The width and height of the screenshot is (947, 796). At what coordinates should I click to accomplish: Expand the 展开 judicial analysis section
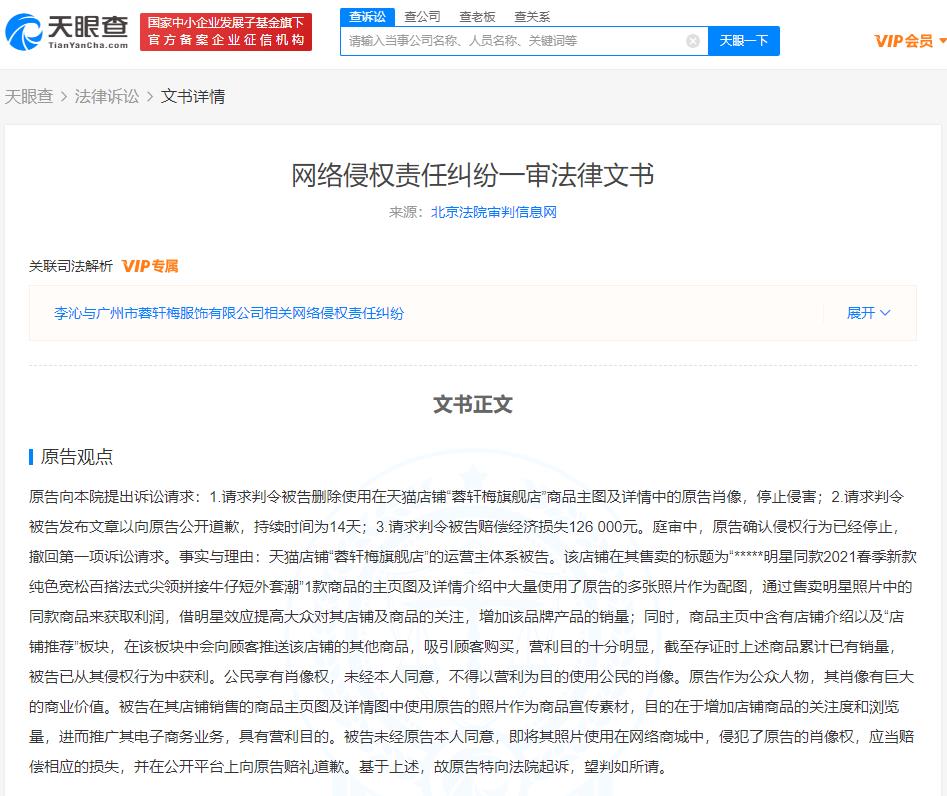pos(868,313)
